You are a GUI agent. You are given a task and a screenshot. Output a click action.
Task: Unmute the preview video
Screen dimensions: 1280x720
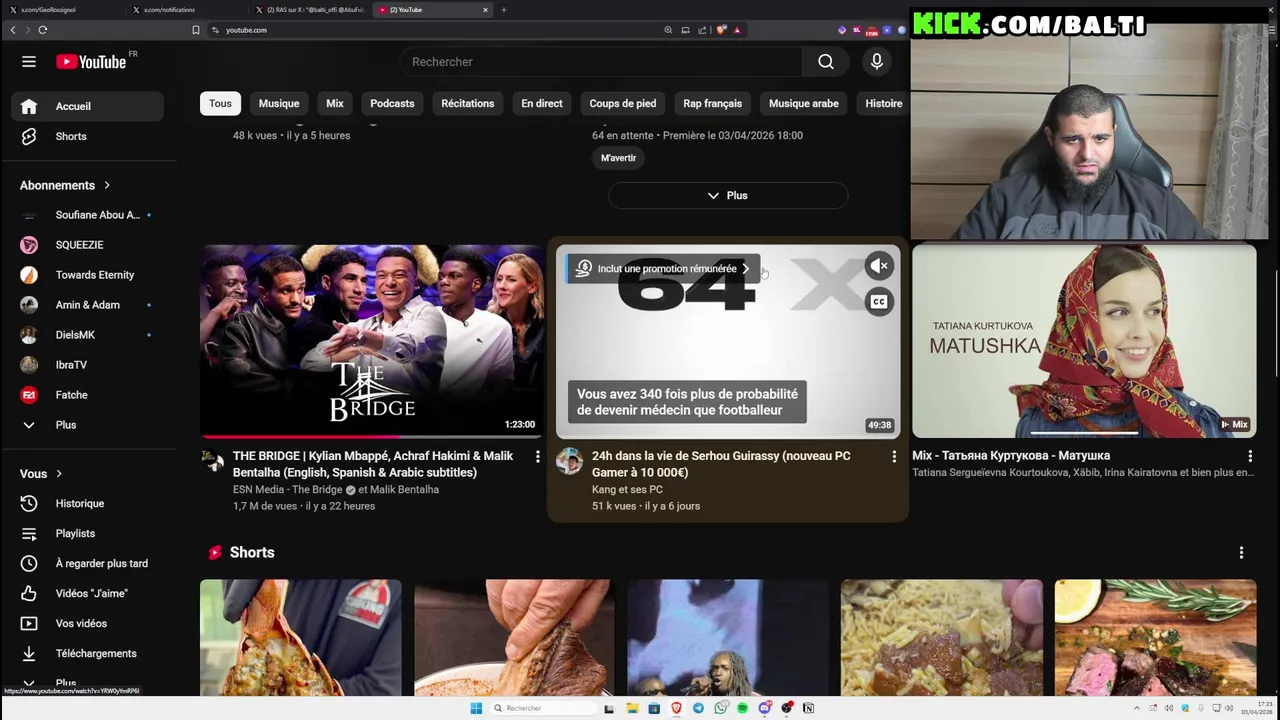(879, 266)
